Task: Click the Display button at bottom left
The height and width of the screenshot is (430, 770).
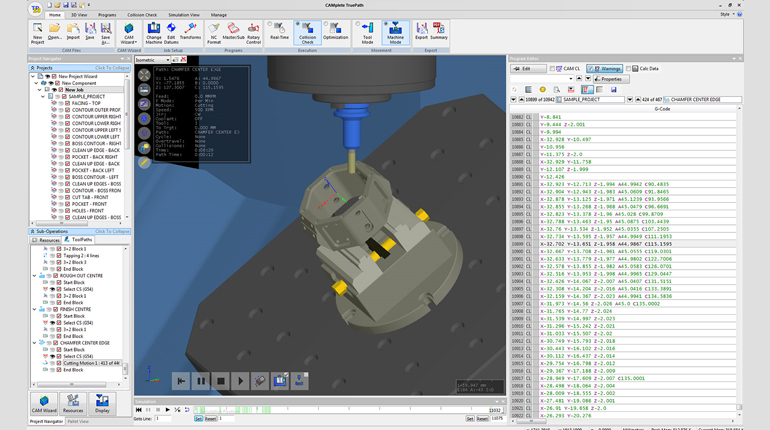Action: (x=102, y=403)
